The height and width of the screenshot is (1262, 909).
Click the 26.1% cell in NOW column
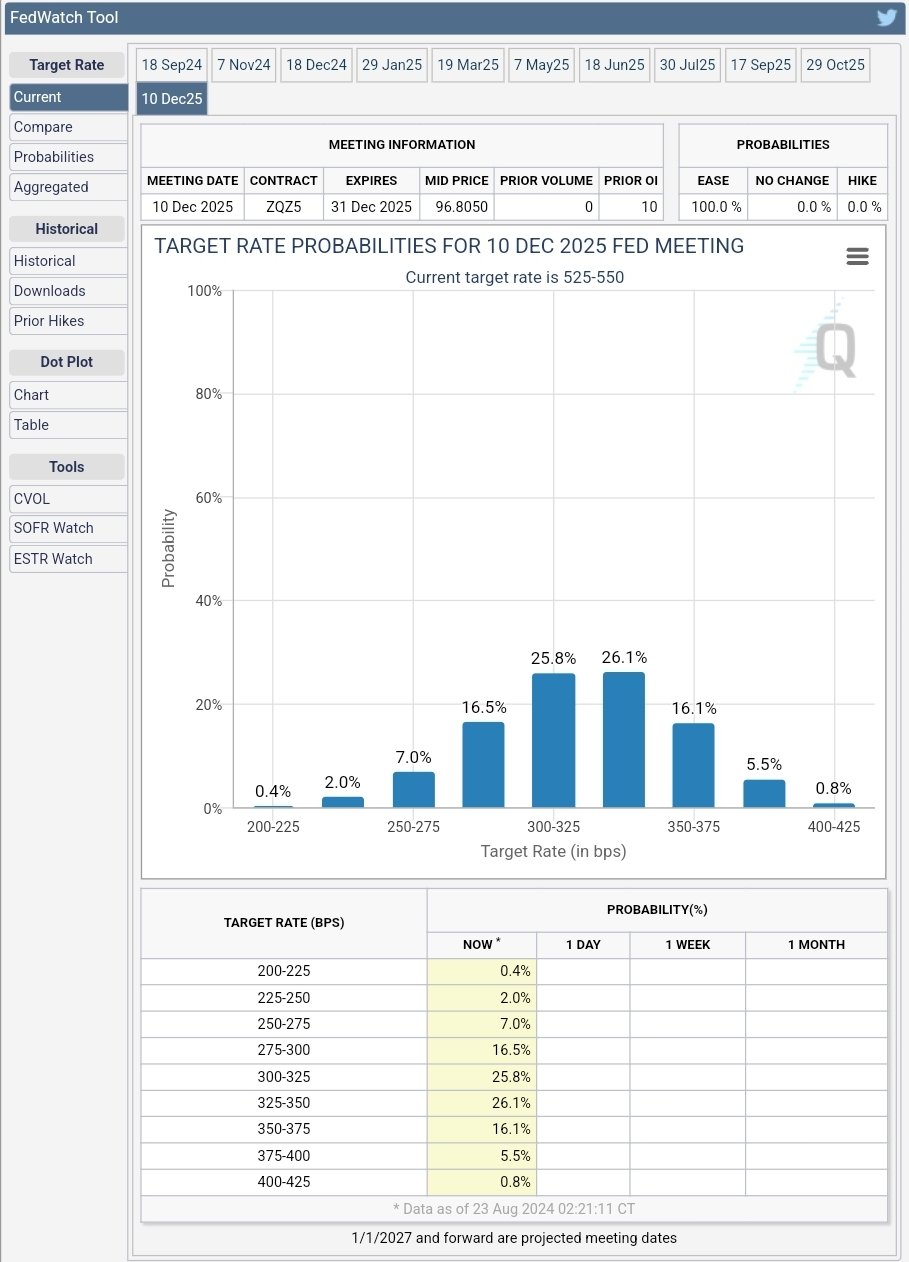click(x=482, y=1103)
